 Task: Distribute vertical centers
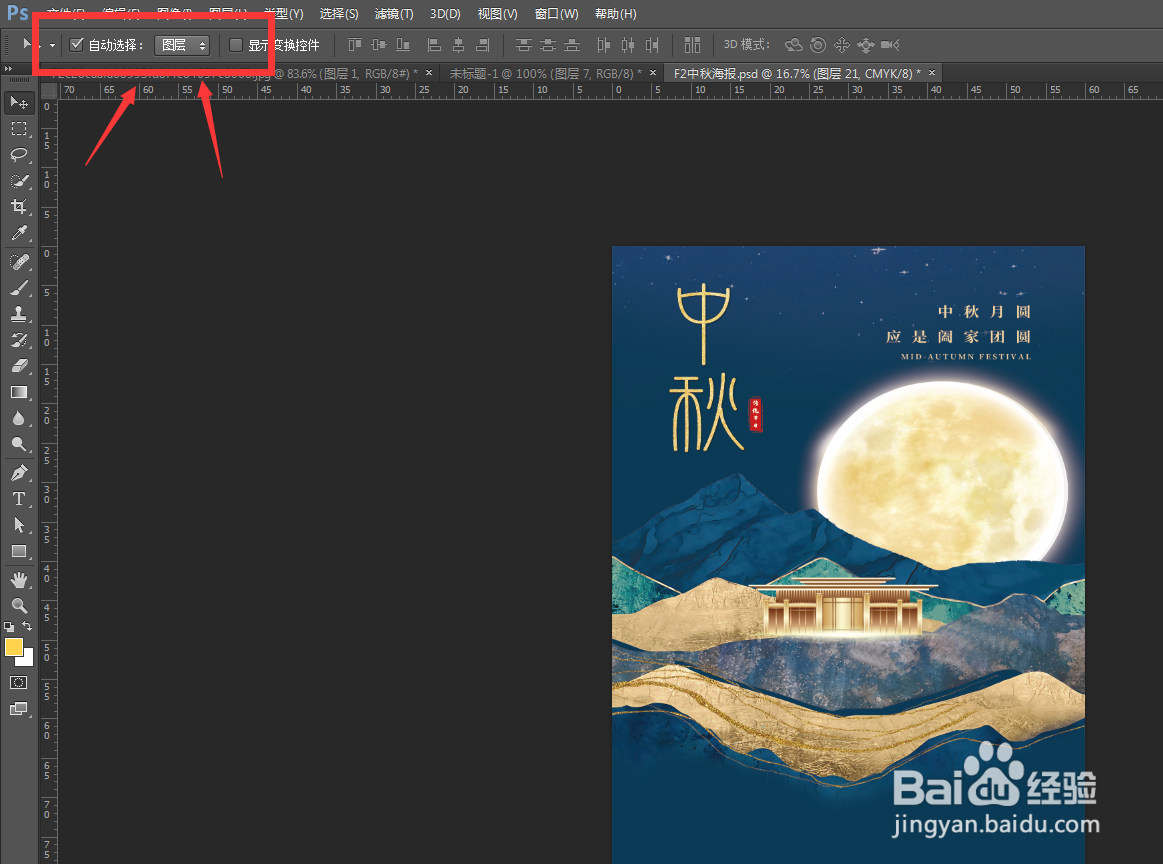point(547,45)
